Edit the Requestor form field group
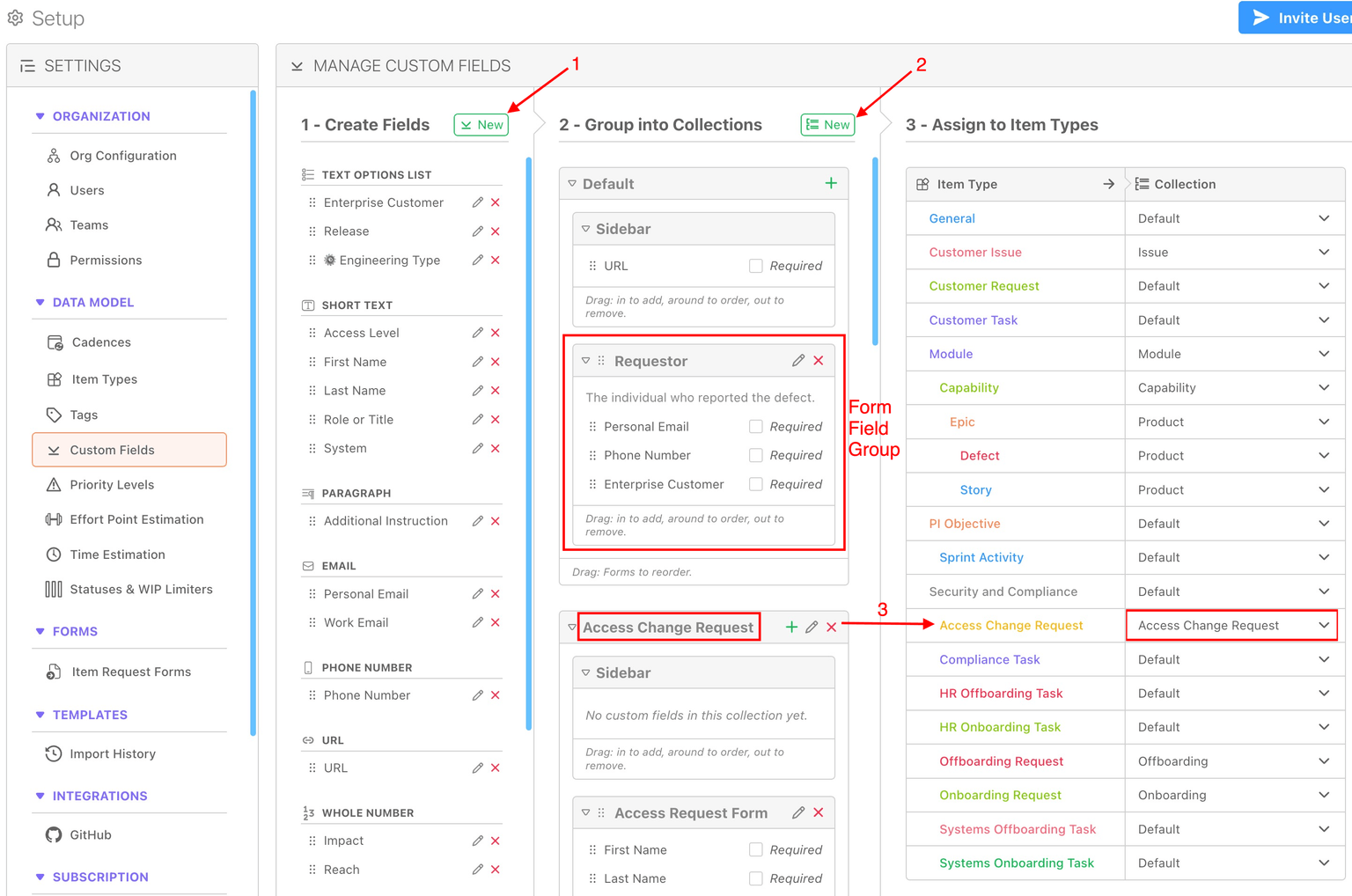 click(x=797, y=361)
